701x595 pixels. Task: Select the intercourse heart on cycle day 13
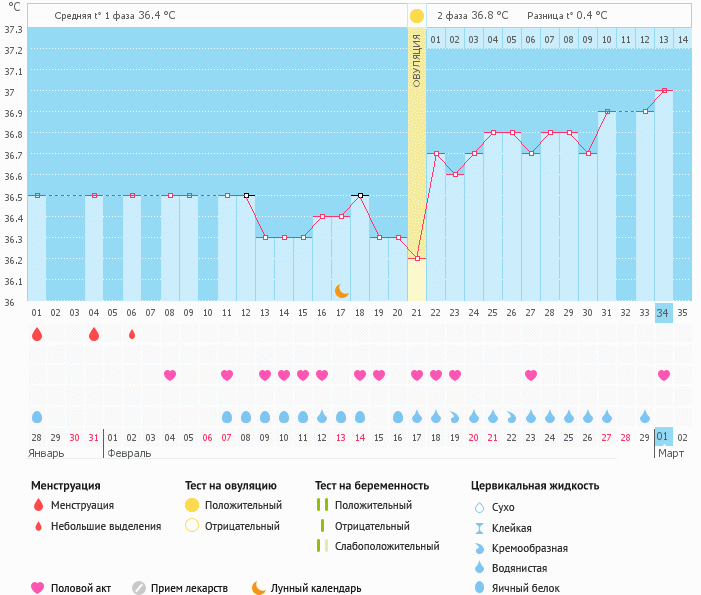pyautogui.click(x=265, y=375)
